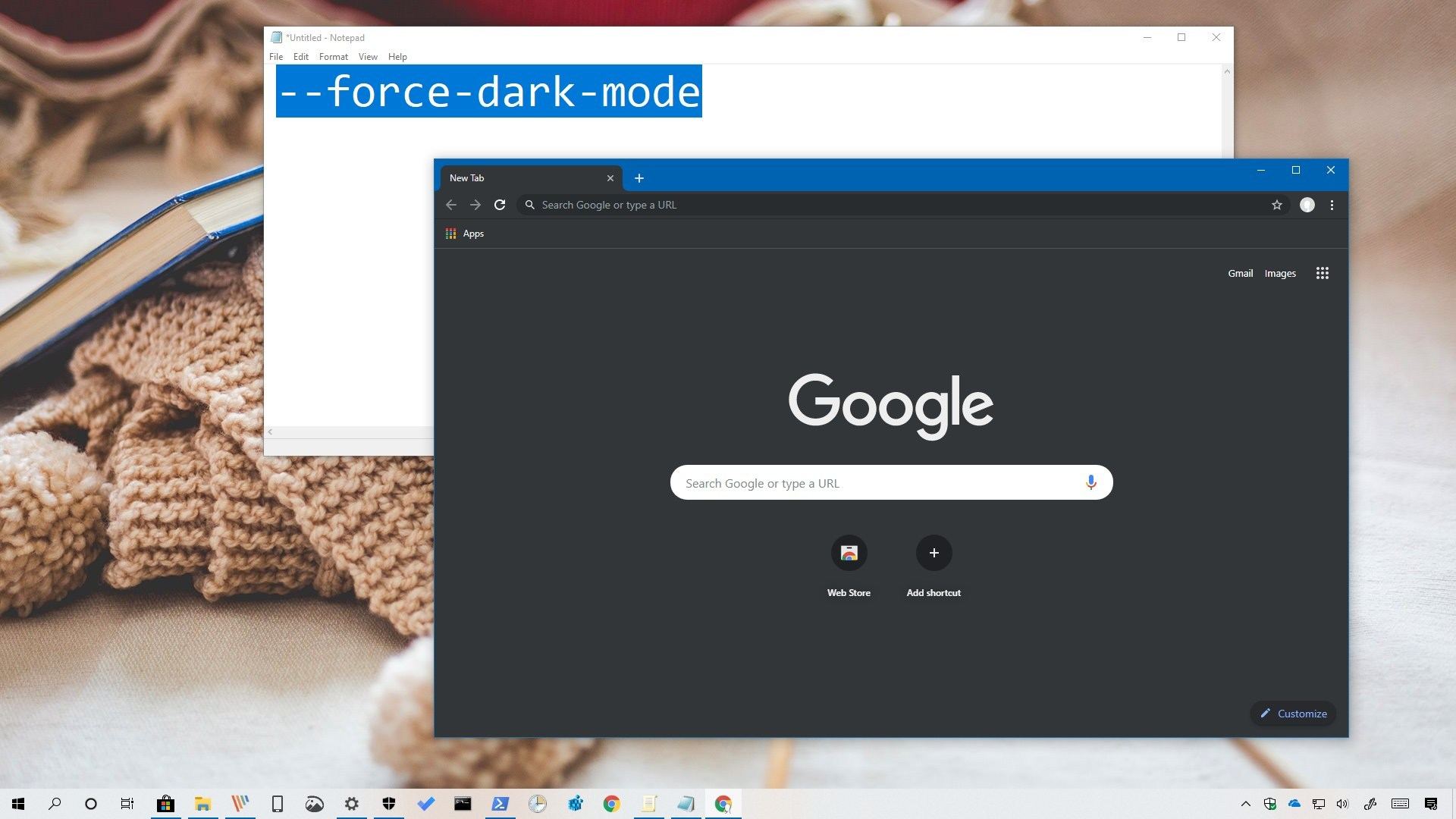The image size is (1456, 819).
Task: Open Google apps grid icon
Action: pos(1323,273)
